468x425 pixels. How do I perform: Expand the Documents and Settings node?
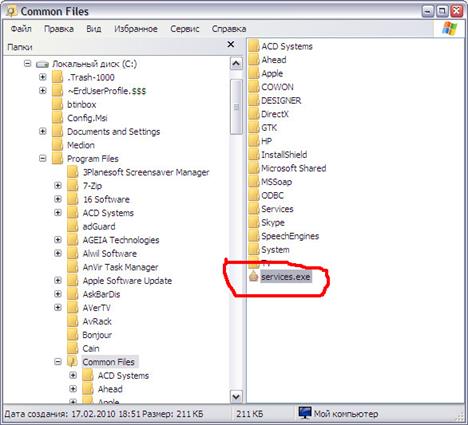click(x=42, y=131)
